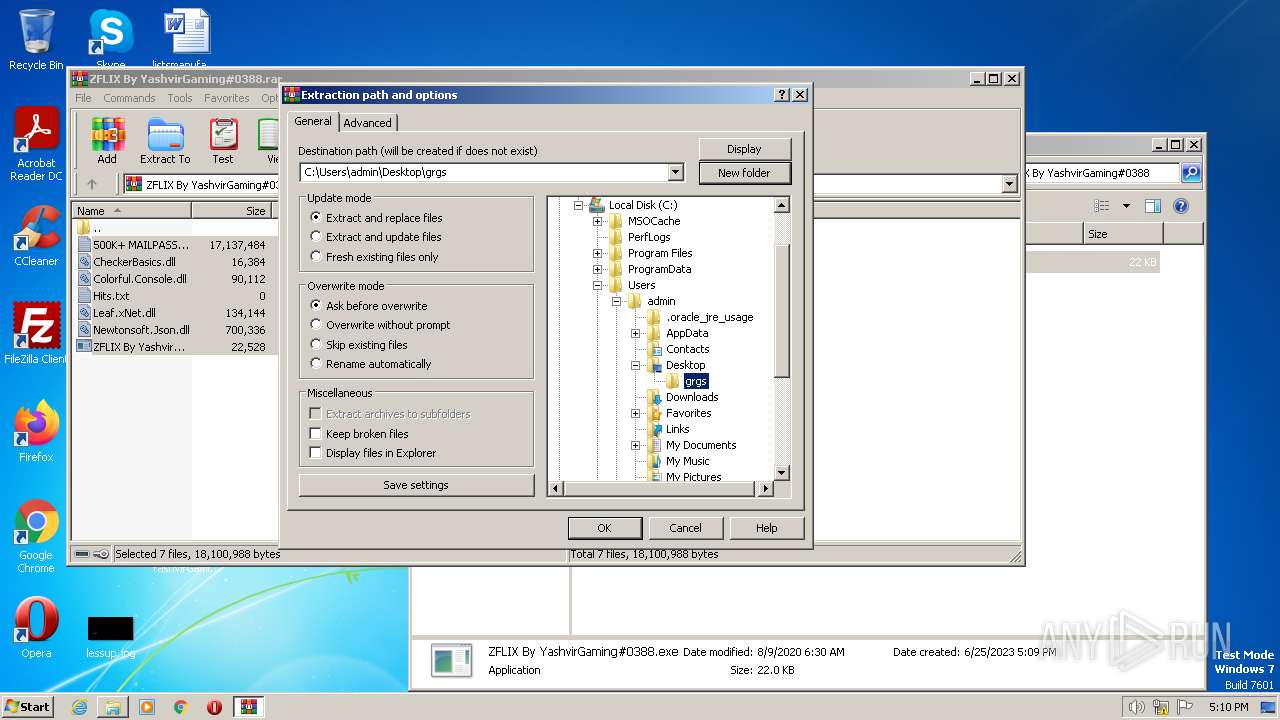The height and width of the screenshot is (720, 1280).
Task: Enable Keep broken files checkbox
Action: pos(315,434)
